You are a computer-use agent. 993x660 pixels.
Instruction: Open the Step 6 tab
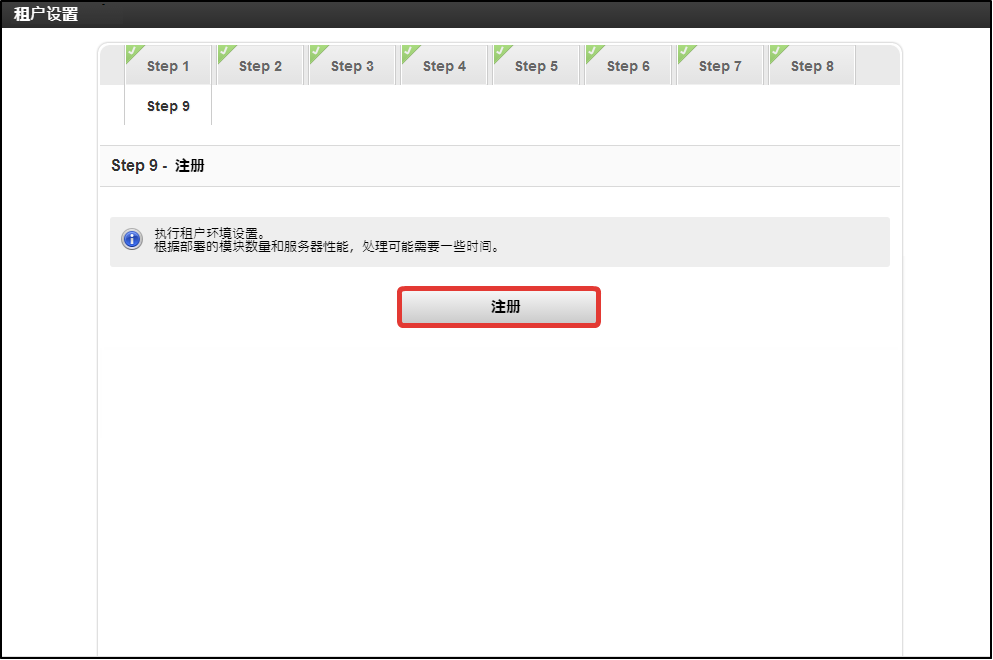tap(628, 65)
